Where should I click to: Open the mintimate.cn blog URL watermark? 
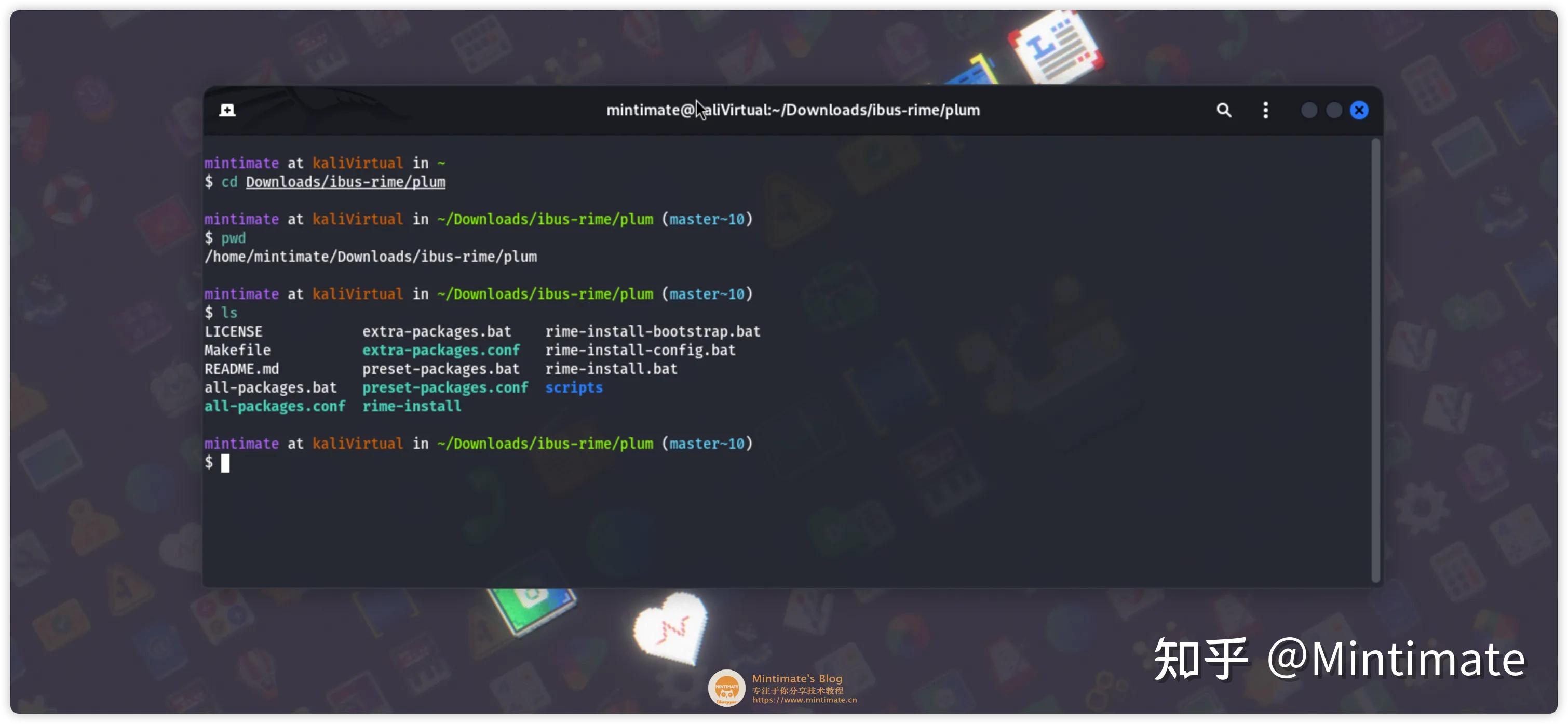[x=804, y=700]
